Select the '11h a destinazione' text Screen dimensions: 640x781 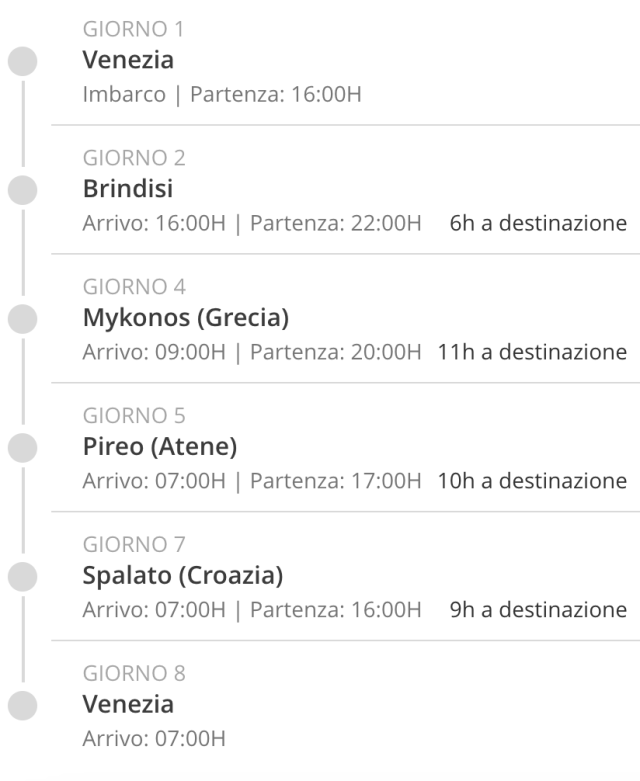coord(532,352)
